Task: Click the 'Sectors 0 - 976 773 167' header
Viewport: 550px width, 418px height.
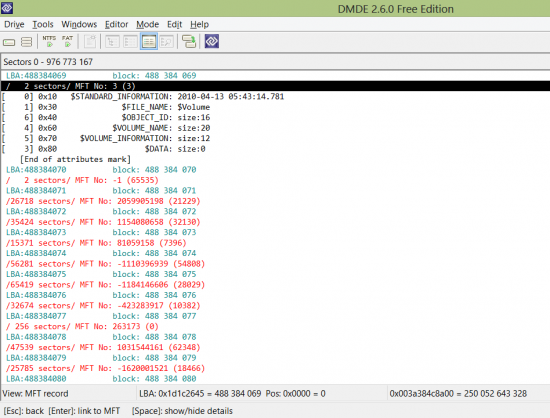Action: pyautogui.click(x=48, y=62)
